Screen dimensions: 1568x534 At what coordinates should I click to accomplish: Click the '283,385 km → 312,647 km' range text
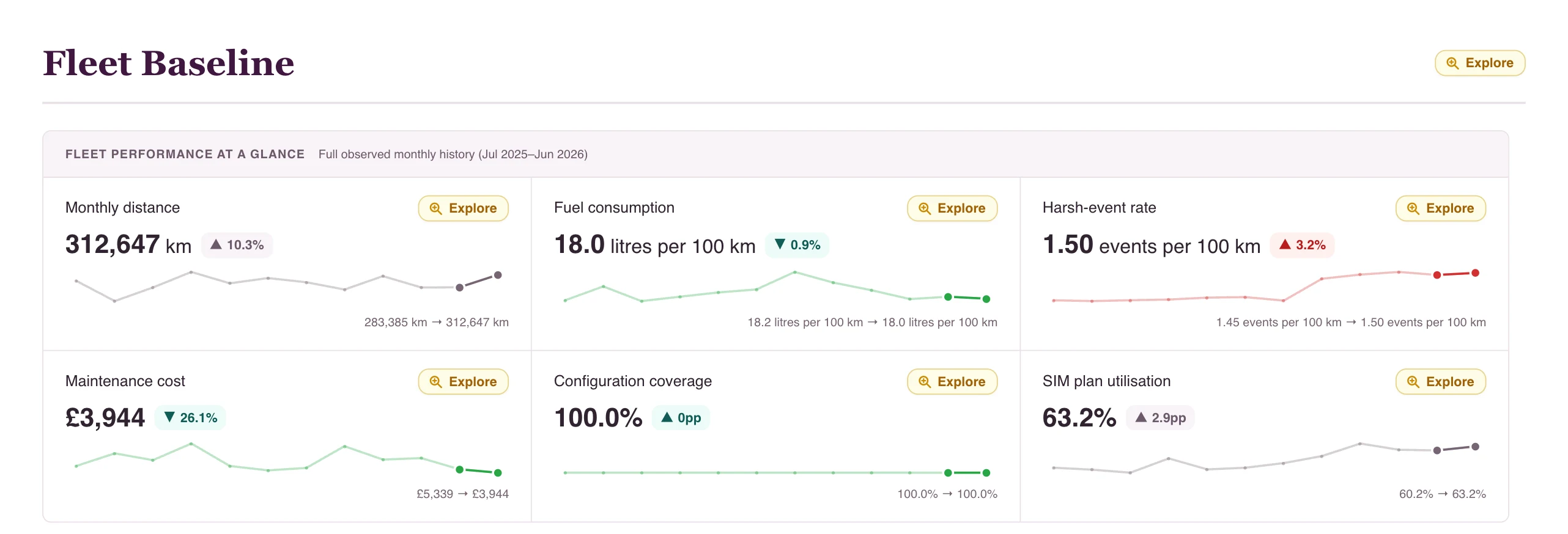pyautogui.click(x=436, y=323)
